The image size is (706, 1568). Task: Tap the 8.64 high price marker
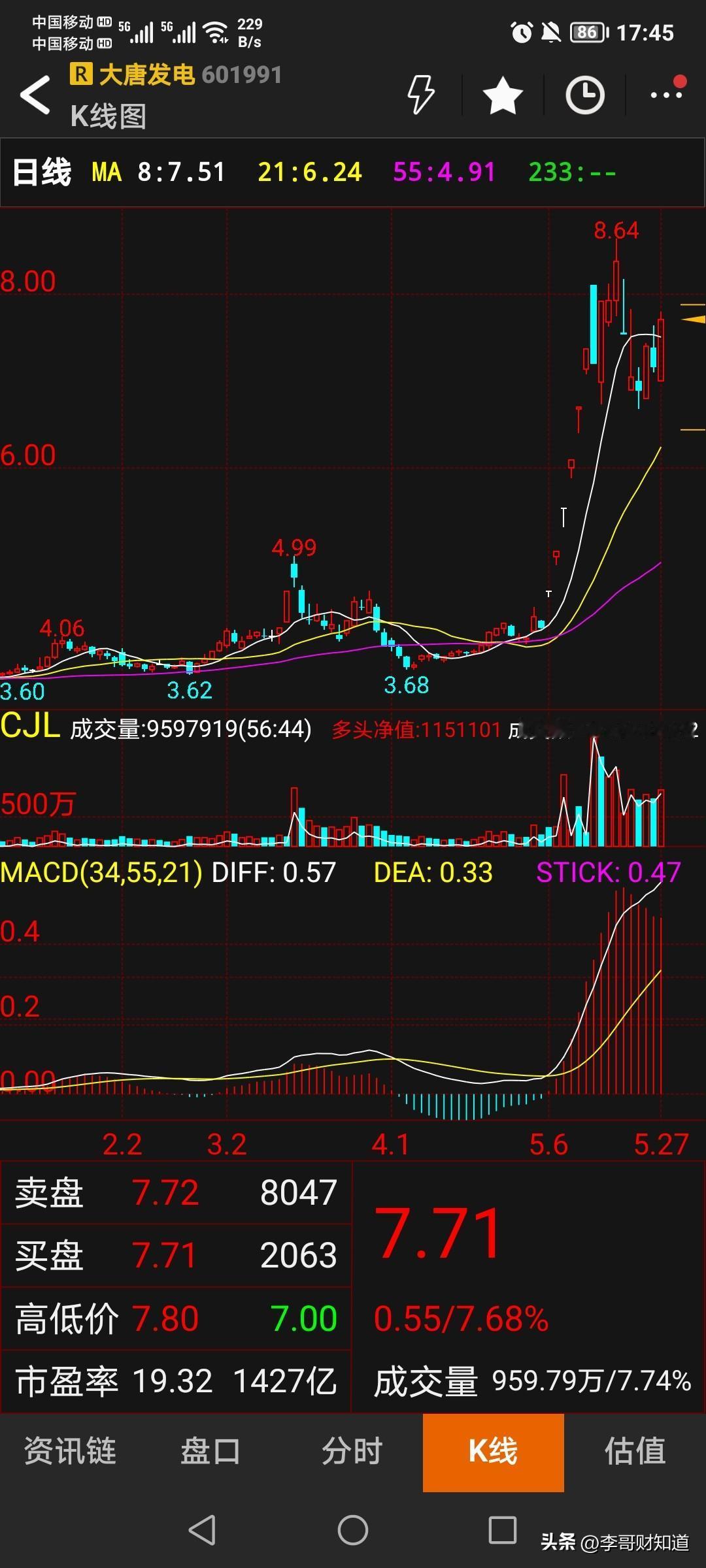pos(616,231)
